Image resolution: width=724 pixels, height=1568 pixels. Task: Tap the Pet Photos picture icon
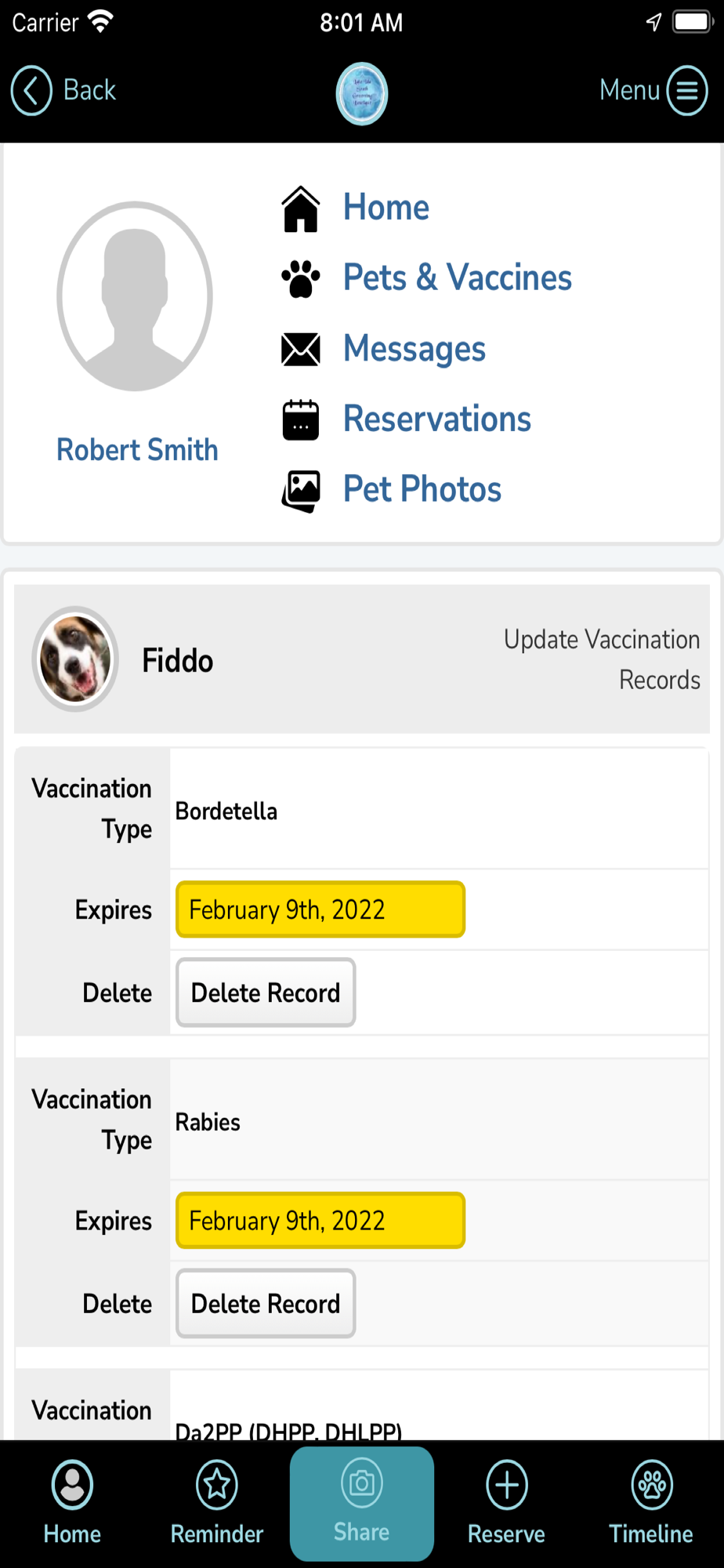(x=301, y=491)
